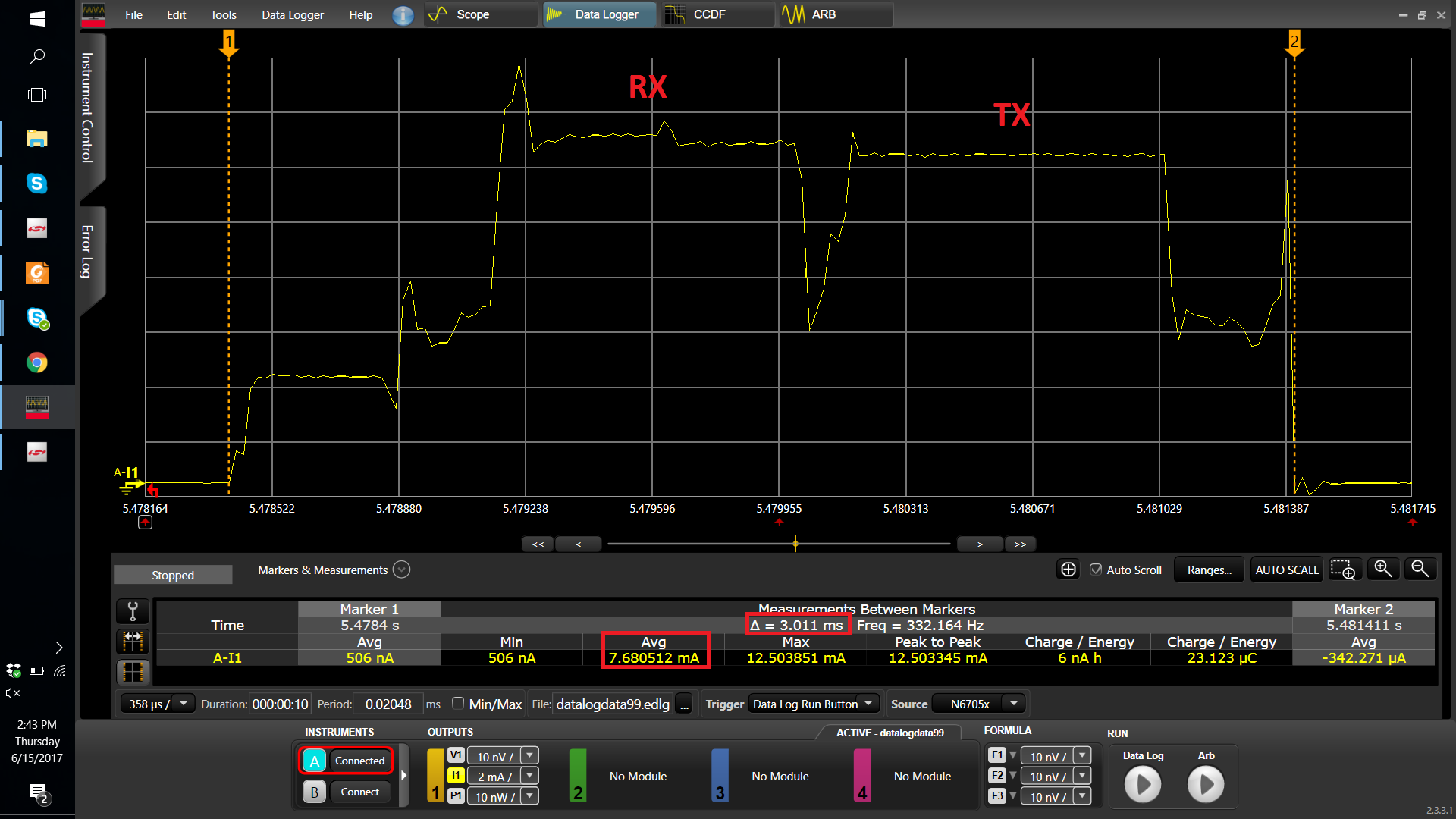Click the grid layout icon beside the measurements table
The height and width of the screenshot is (819, 1456).
pyautogui.click(x=133, y=672)
